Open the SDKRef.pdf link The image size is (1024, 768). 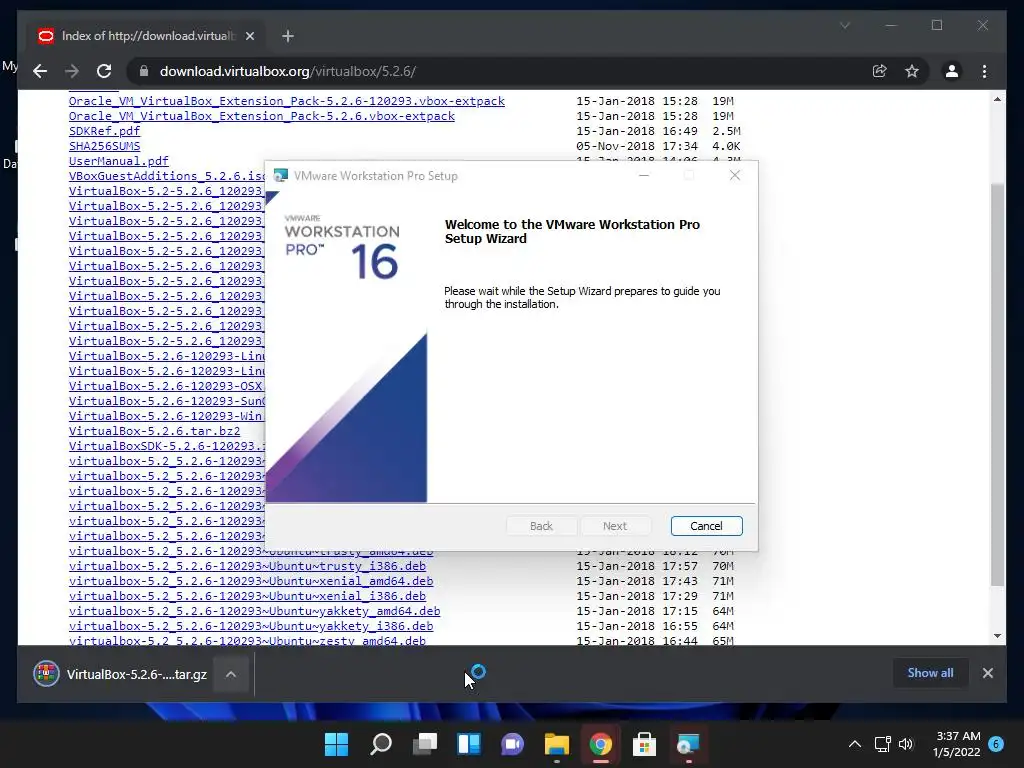104,131
